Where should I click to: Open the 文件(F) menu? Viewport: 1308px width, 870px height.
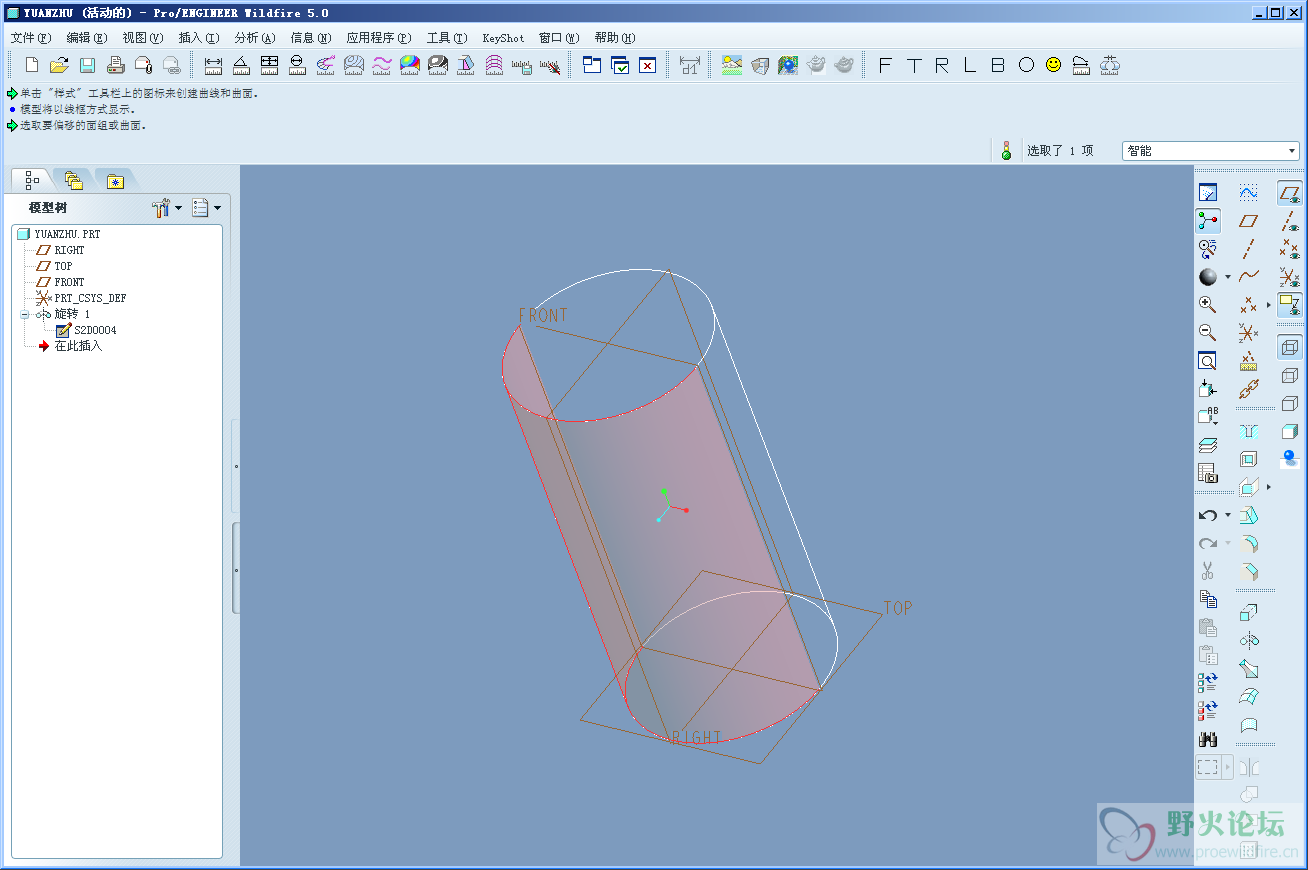click(31, 38)
